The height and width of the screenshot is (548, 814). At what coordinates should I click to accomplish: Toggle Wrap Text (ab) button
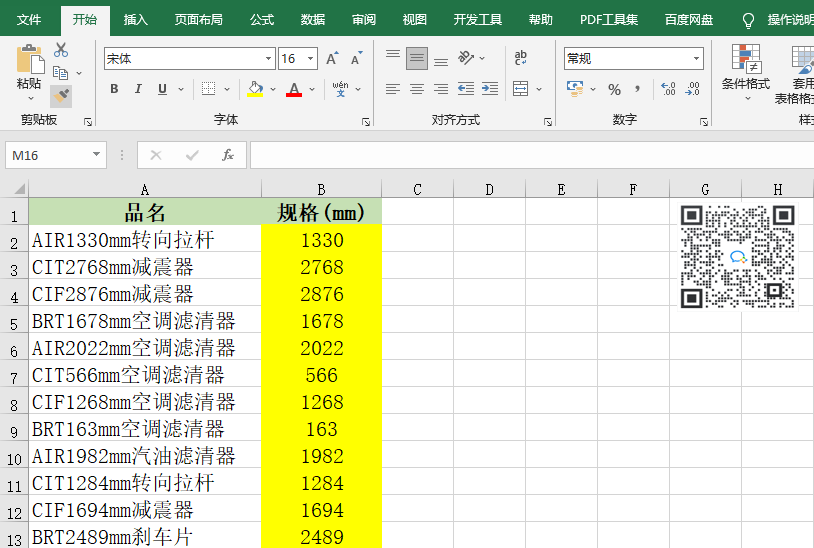click(520, 58)
